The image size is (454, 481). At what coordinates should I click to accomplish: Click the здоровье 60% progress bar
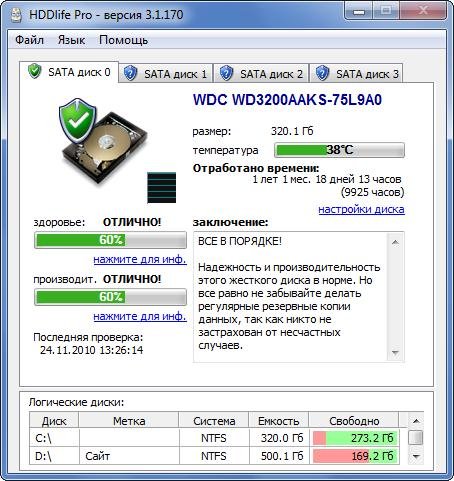click(110, 240)
